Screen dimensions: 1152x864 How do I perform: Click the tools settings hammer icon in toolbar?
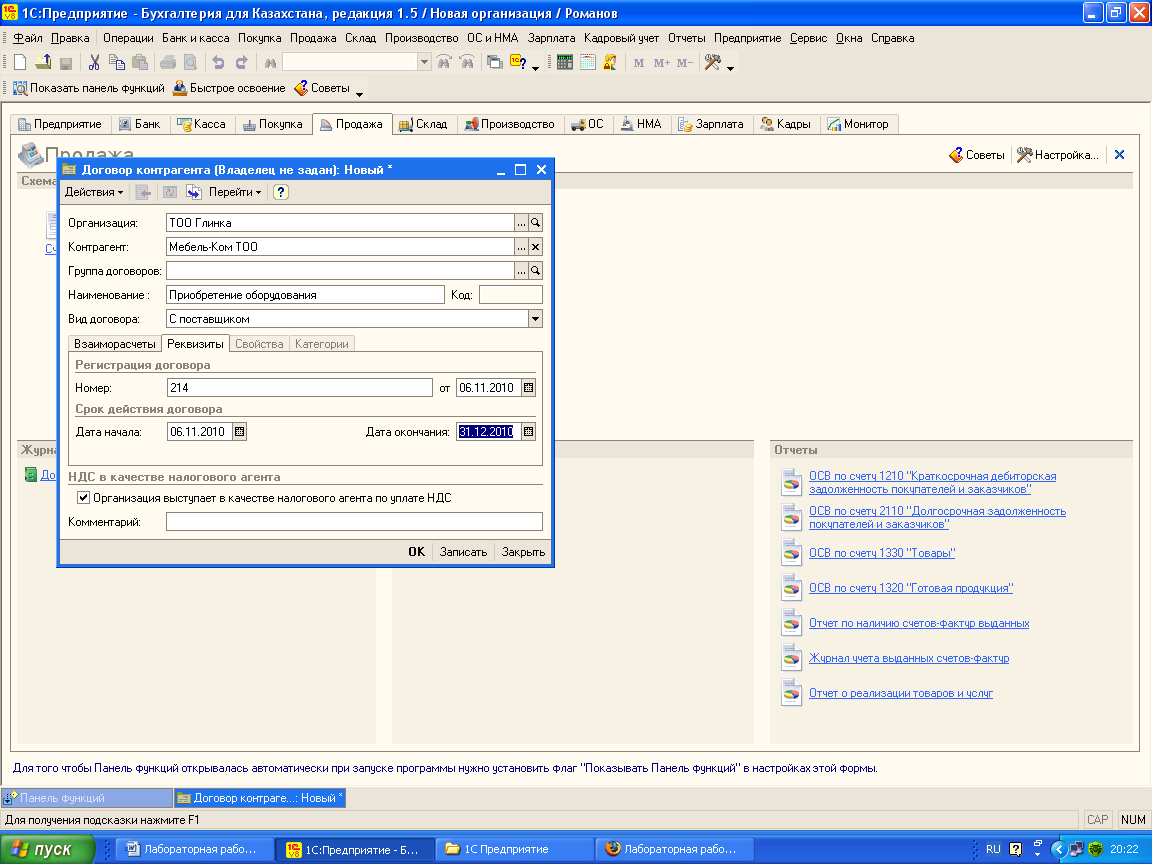coord(713,62)
